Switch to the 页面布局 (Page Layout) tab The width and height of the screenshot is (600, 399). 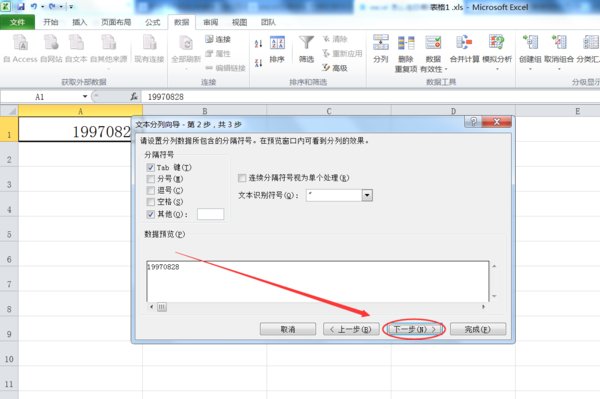116,22
